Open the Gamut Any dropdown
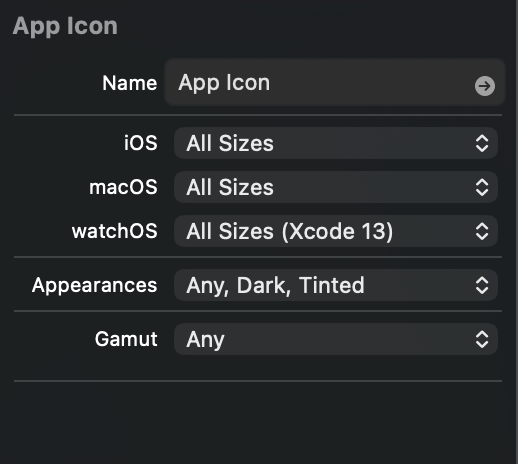Viewport: 518px width, 464px height. click(x=336, y=339)
